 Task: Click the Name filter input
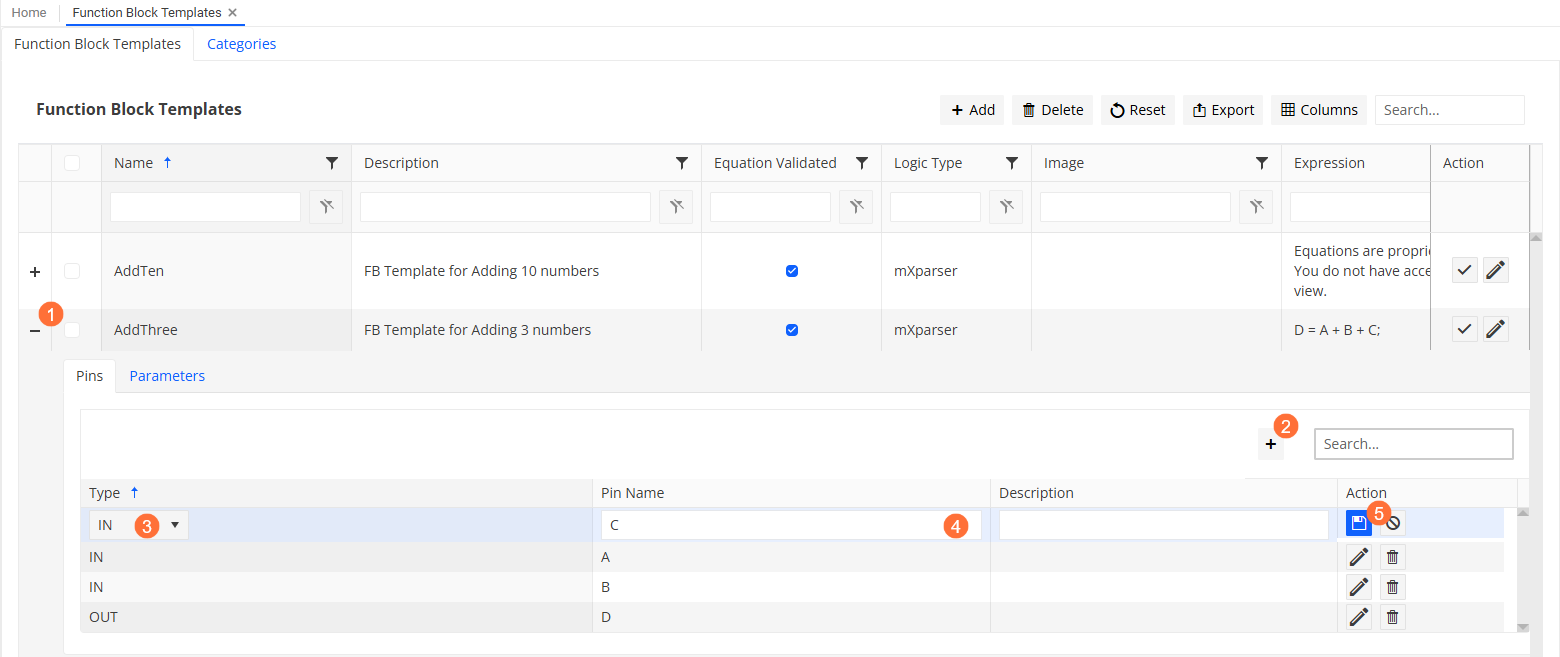coord(205,207)
